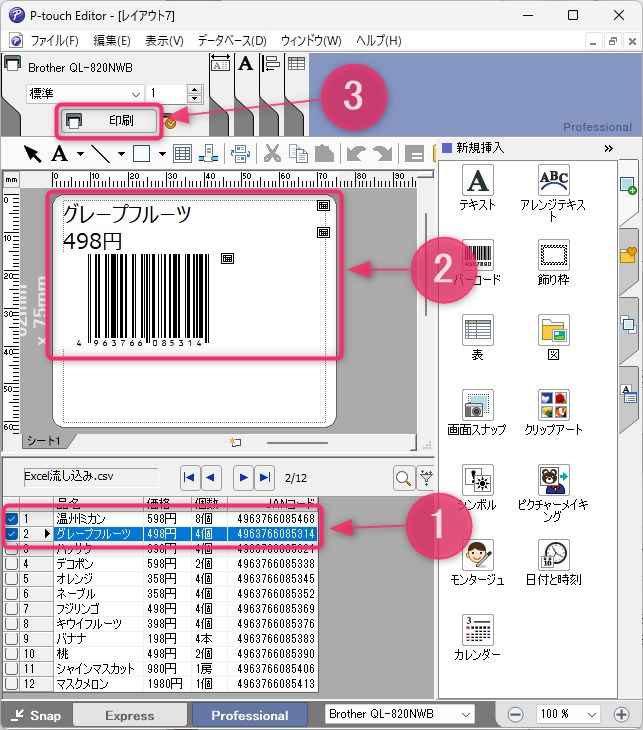Screen dimensions: 643x730
Task: Open the rectangle tool dropdown arrow
Action: [162, 154]
